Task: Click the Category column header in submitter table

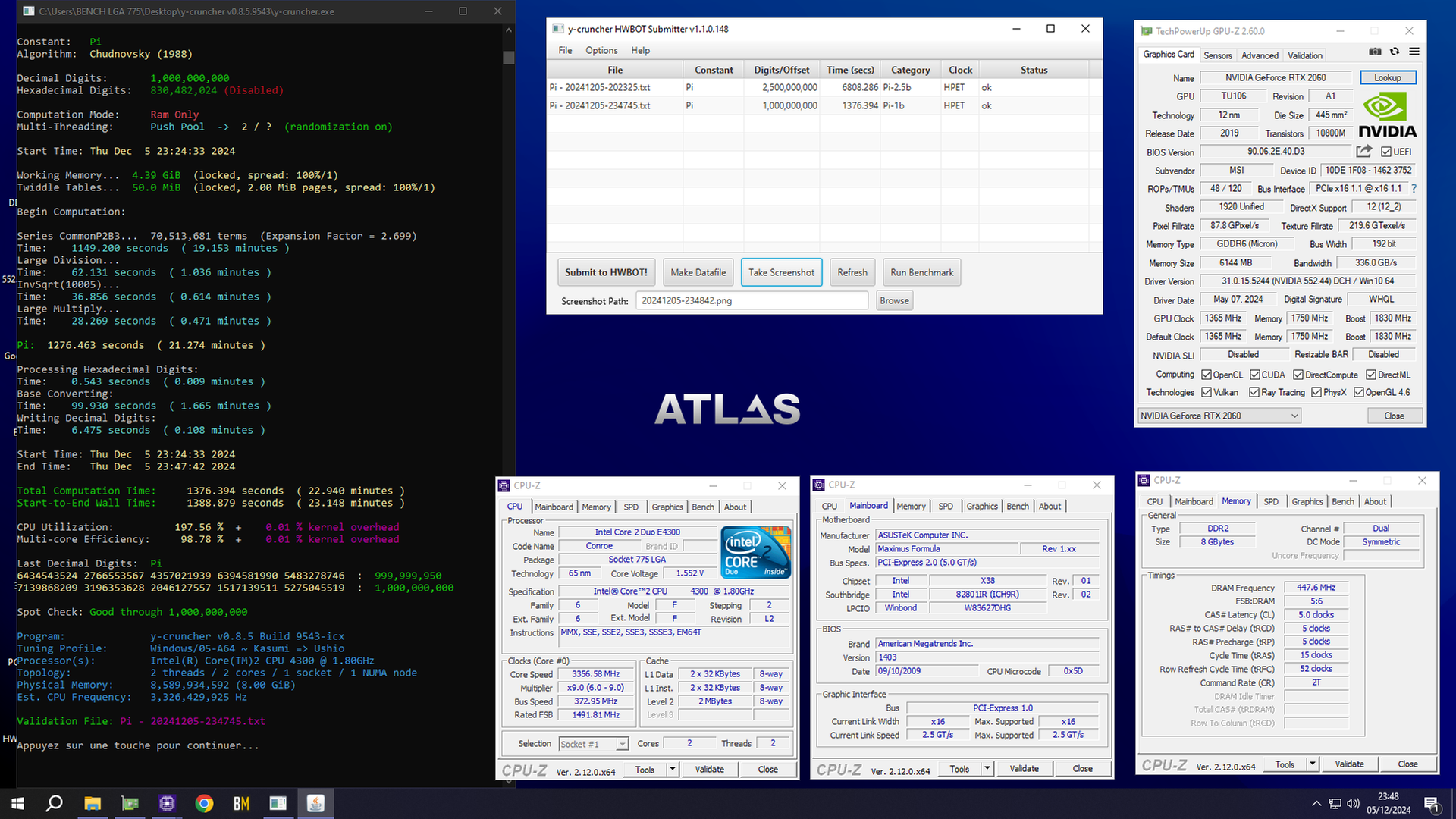Action: click(x=910, y=70)
